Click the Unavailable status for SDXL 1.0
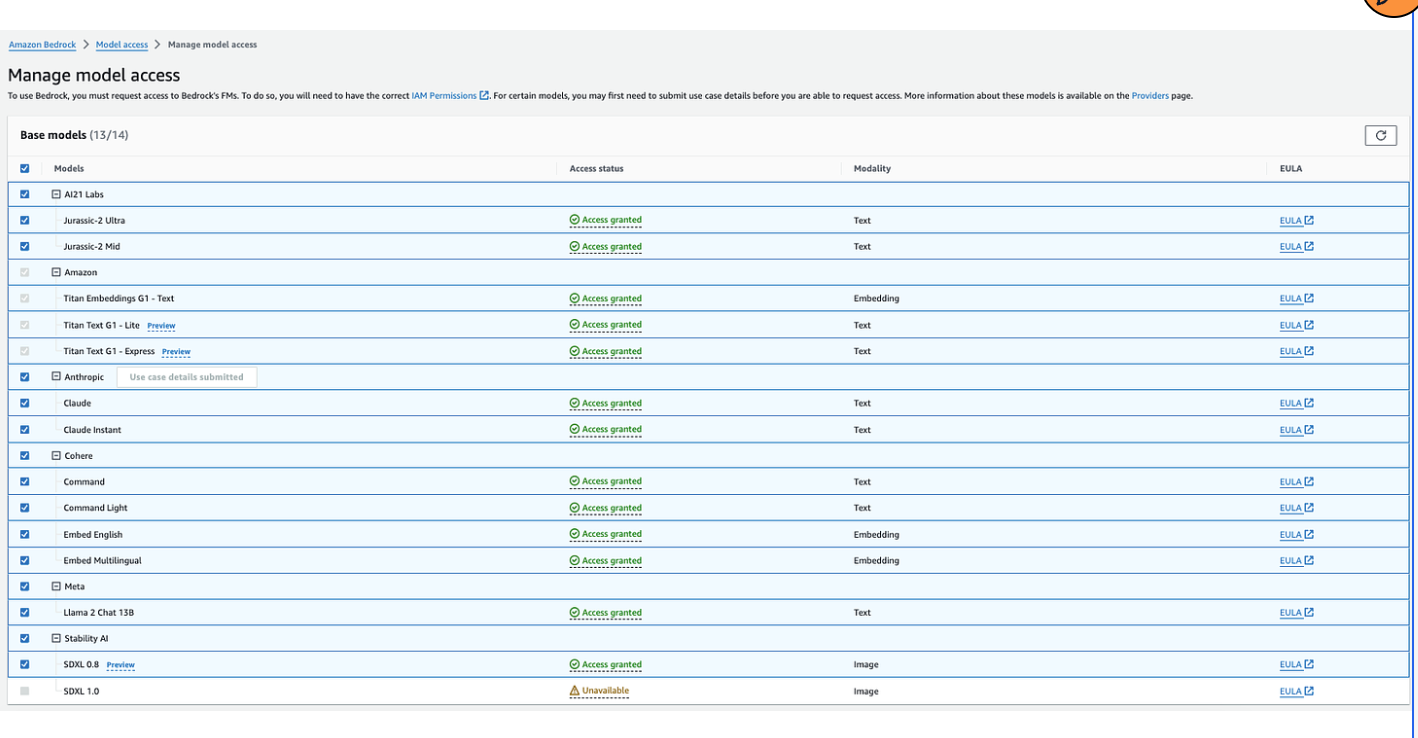Viewport: 1418px width, 738px height. click(x=599, y=691)
